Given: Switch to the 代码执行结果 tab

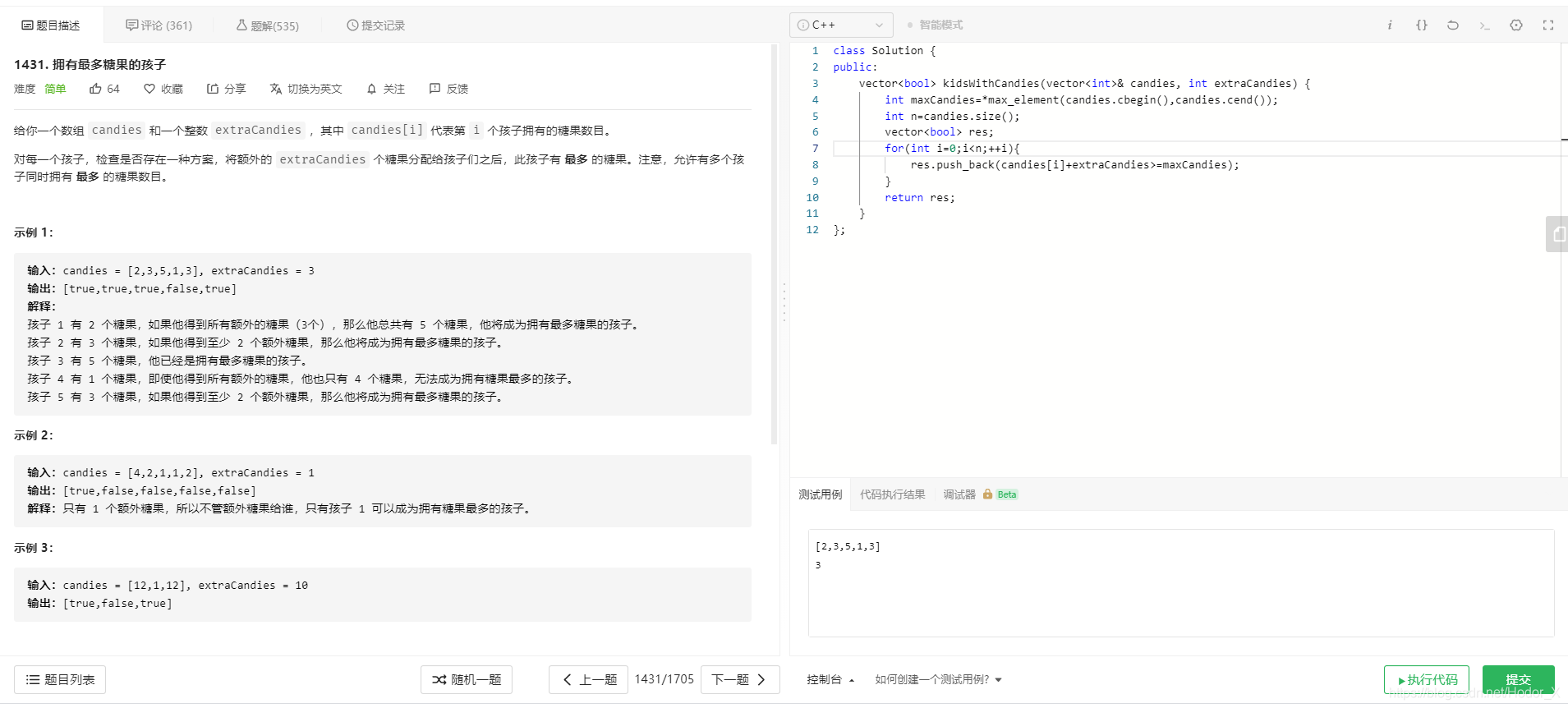Looking at the screenshot, I should tap(892, 494).
